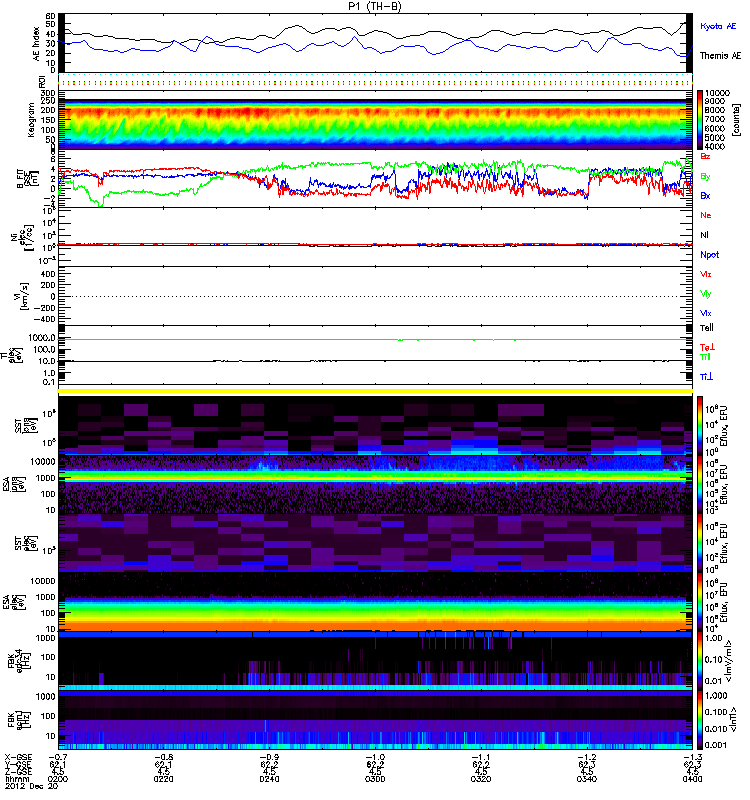Screen dimensions: 750x800
Task: Click inside the B_FIT magnetic field panel
Action: click(375, 179)
